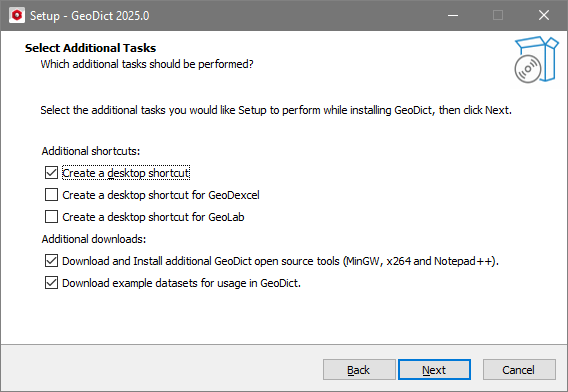Enable desktop shortcut for GeoDexcel

51,195
